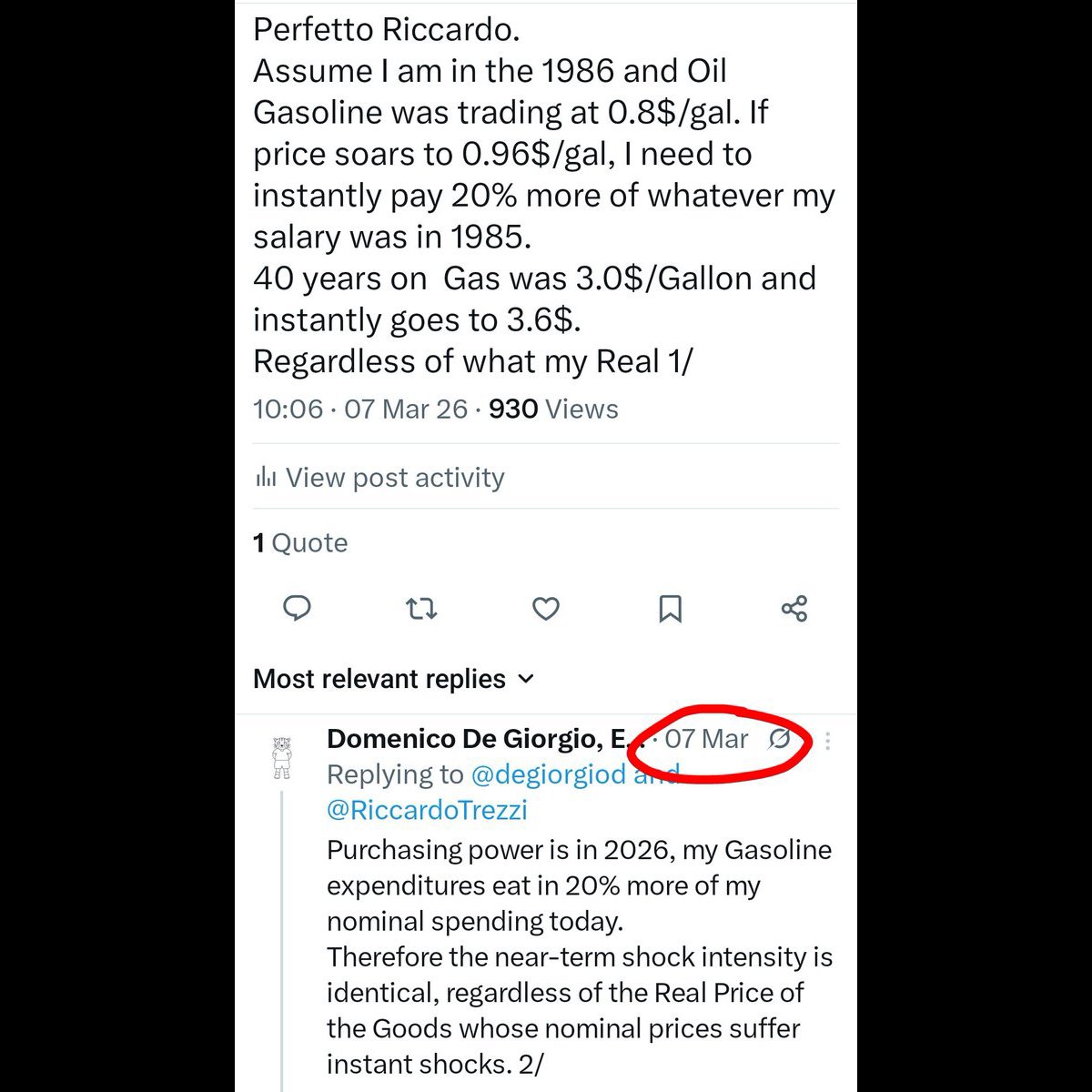Viewport: 1092px width, 1092px height.
Task: Click the bar chart analytics icon
Action: point(265,477)
